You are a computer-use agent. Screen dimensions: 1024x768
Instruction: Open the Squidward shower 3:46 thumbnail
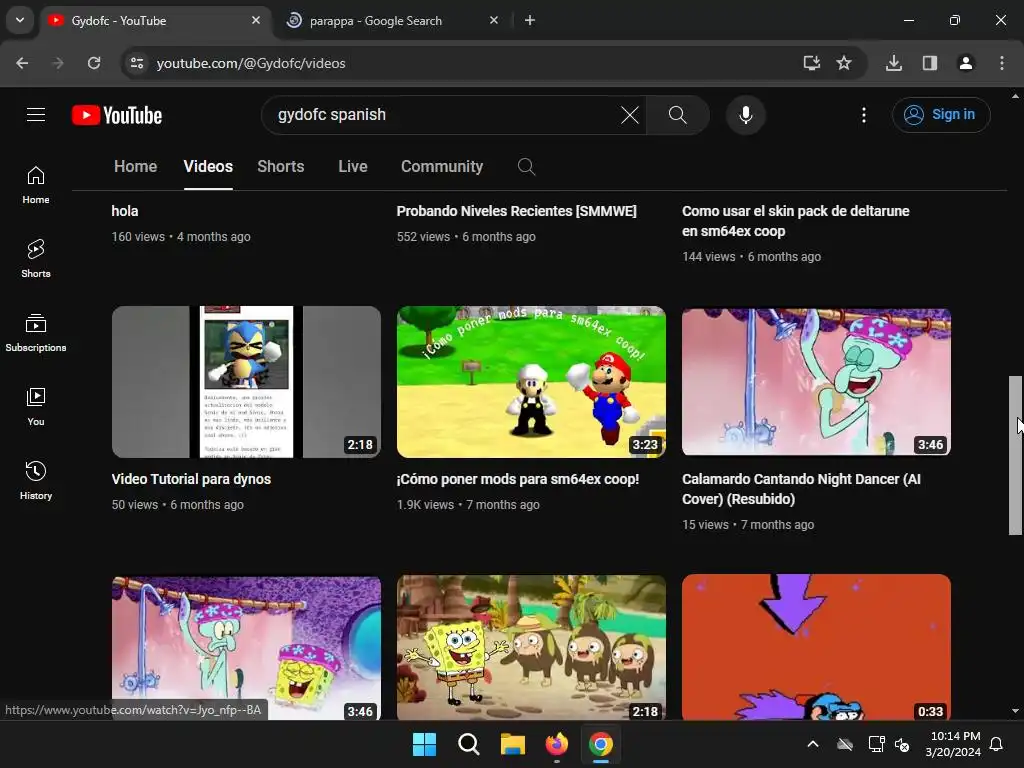(x=816, y=382)
